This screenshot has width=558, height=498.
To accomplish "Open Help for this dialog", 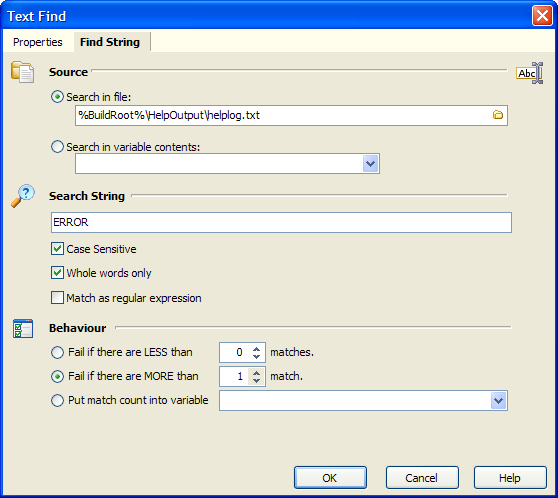I will point(510,477).
